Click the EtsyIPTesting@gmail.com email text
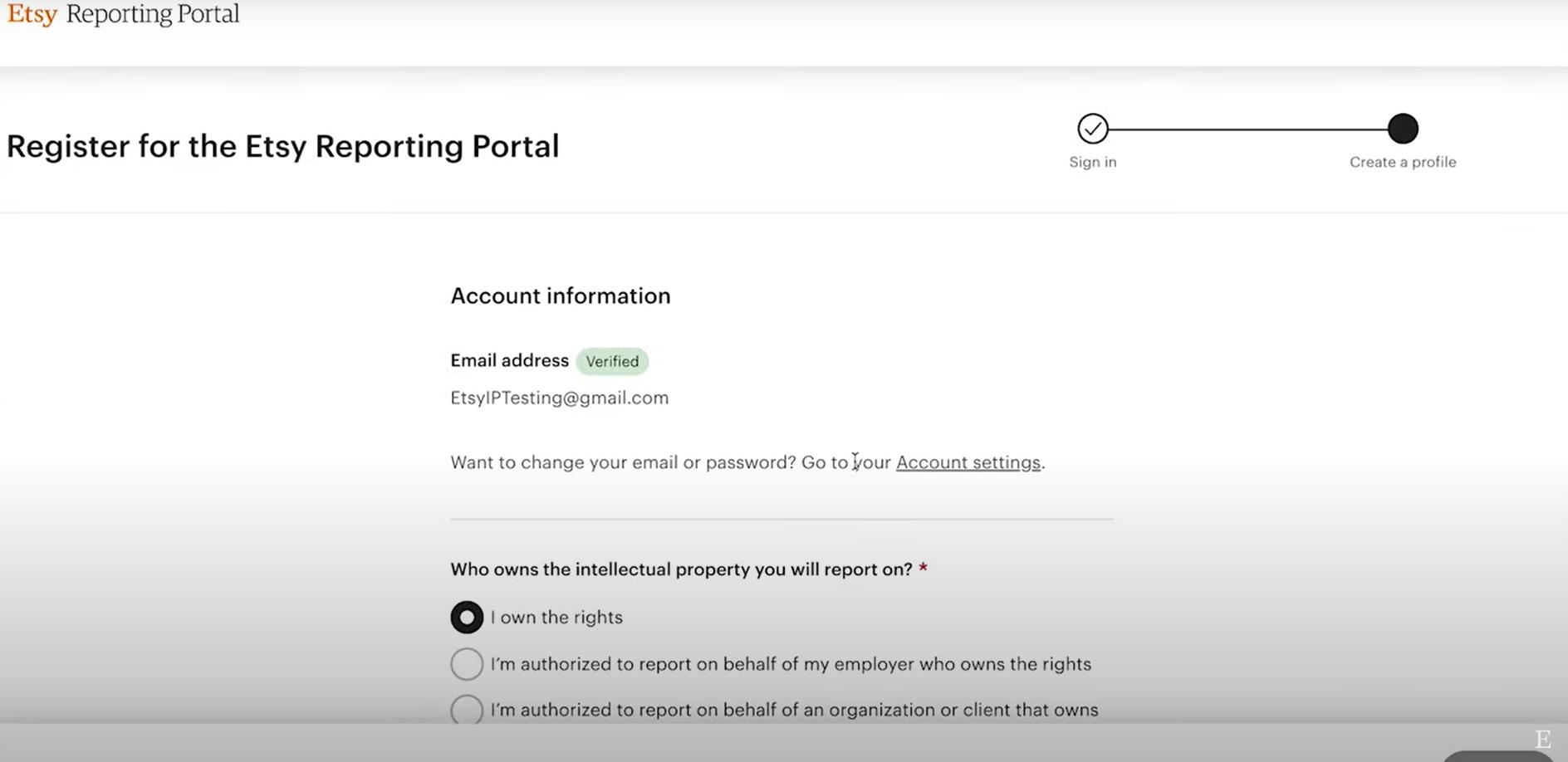This screenshot has height=762, width=1568. point(560,398)
